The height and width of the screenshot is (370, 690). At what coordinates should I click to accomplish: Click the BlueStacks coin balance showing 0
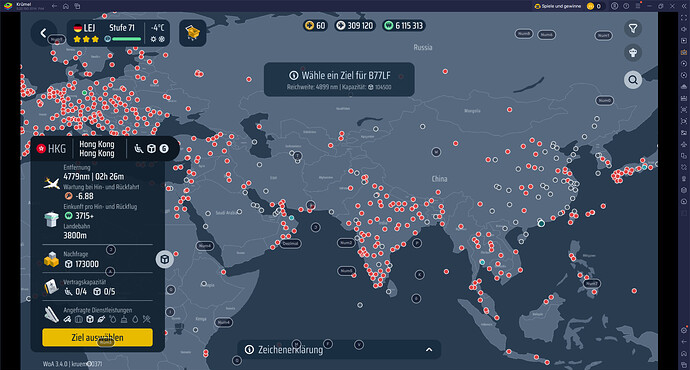tap(594, 6)
